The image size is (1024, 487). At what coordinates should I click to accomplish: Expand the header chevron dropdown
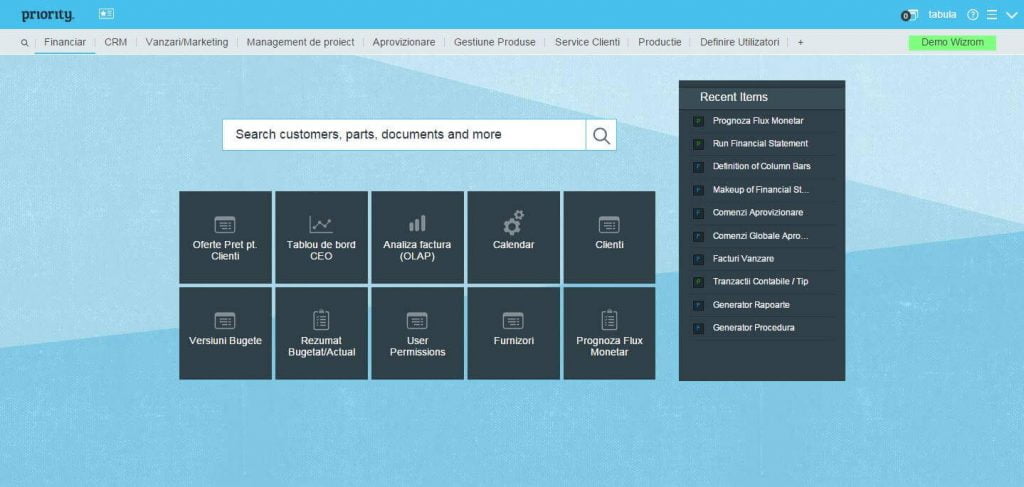(1012, 15)
